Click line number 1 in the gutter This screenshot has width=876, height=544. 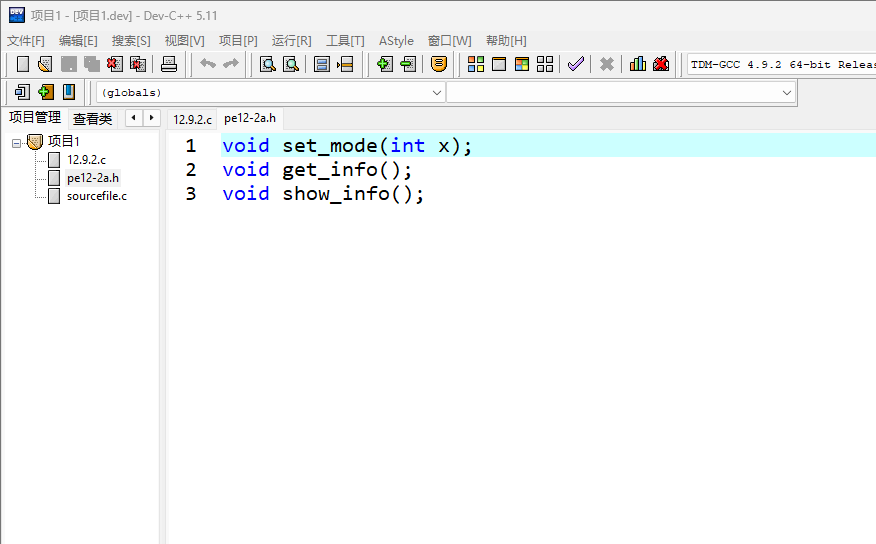click(x=191, y=146)
